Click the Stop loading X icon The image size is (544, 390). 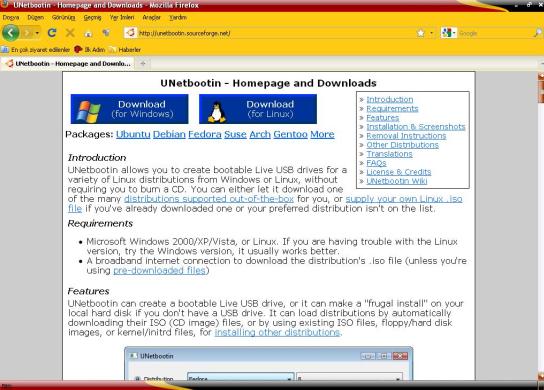70,33
